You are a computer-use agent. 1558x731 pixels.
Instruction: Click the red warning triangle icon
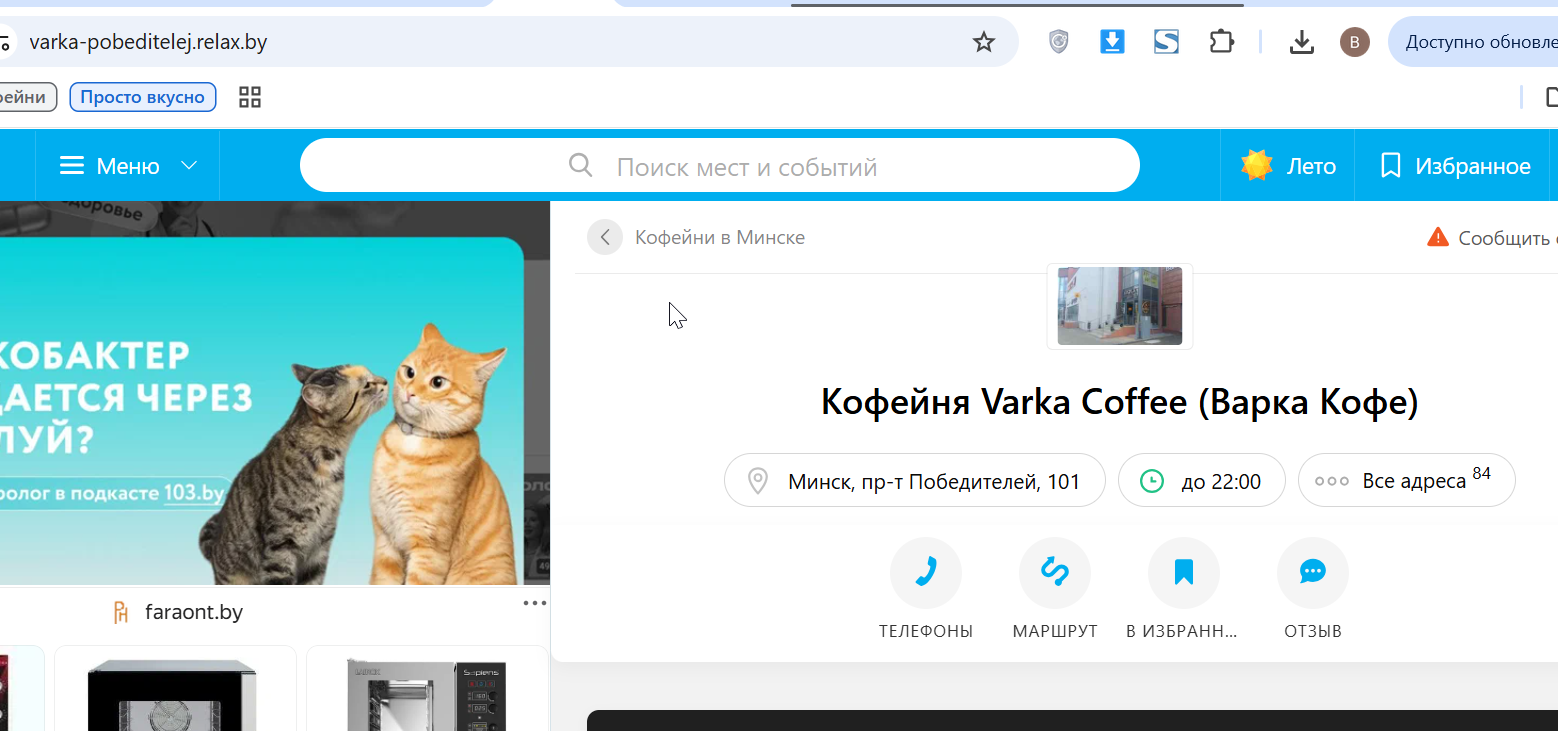tap(1438, 237)
